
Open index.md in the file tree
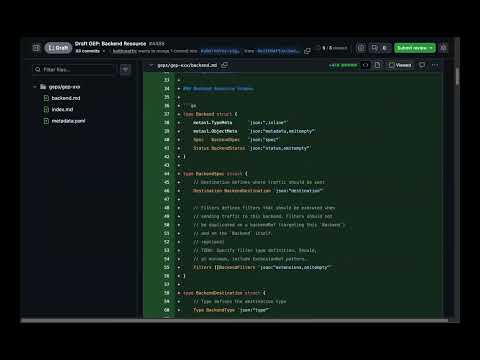pyautogui.click(x=62, y=109)
